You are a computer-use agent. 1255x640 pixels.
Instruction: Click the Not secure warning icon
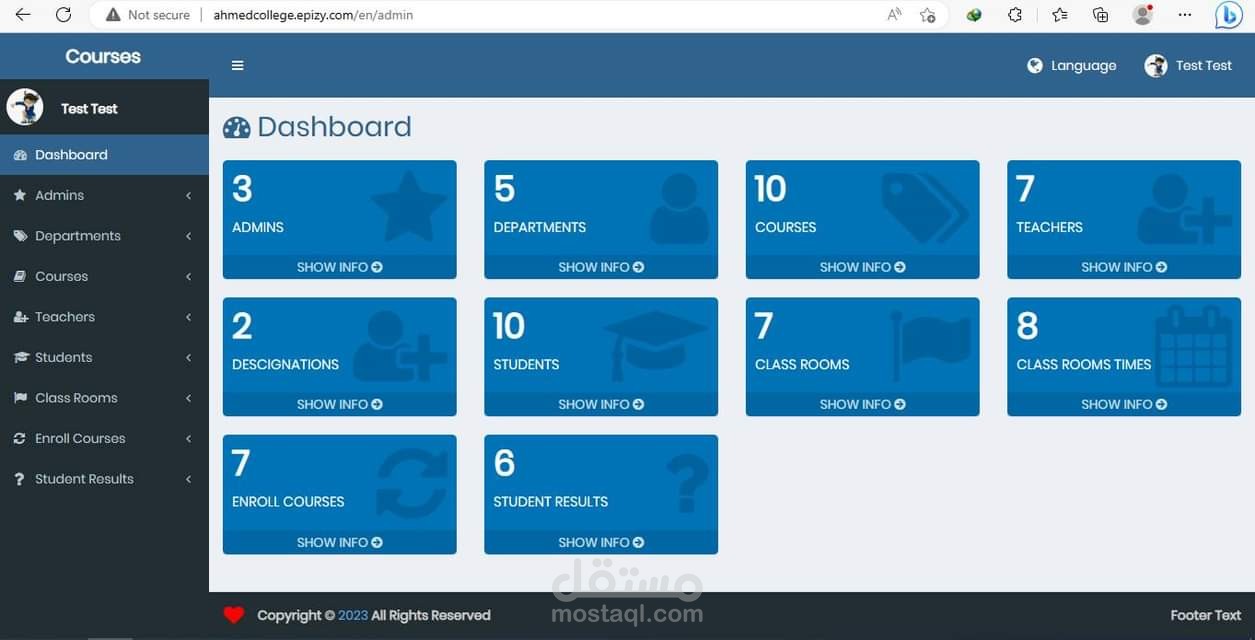tap(112, 15)
